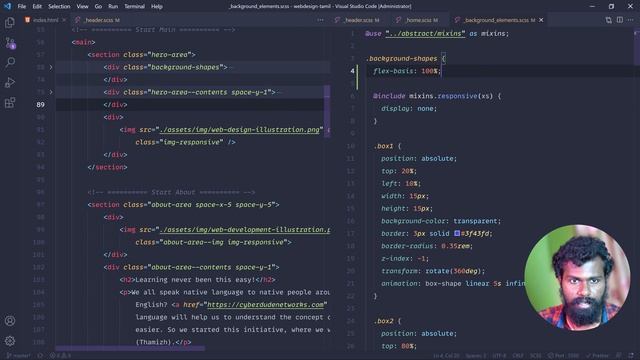640x360 pixels.
Task: Open More Actions menu for the right editor group
Action: tap(631, 20)
